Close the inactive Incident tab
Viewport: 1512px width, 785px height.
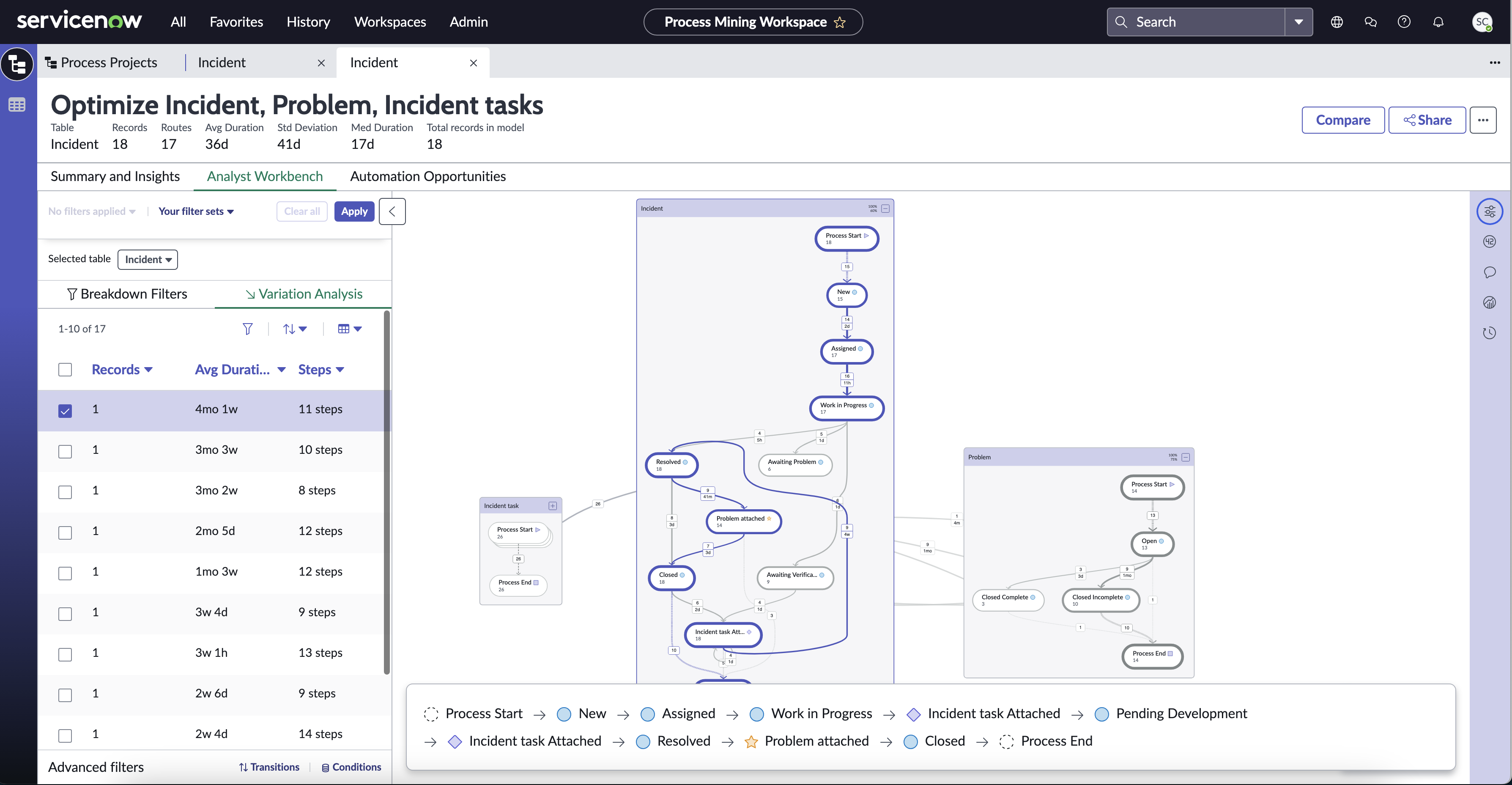tap(321, 63)
